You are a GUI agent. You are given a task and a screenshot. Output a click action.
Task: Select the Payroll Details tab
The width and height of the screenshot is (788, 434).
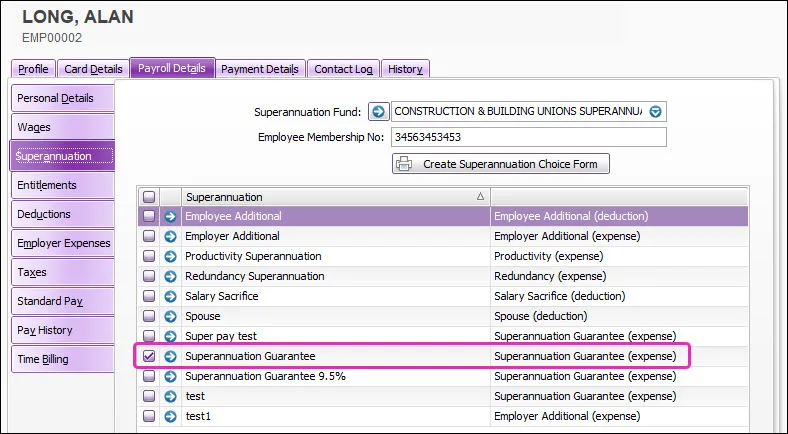(x=172, y=68)
